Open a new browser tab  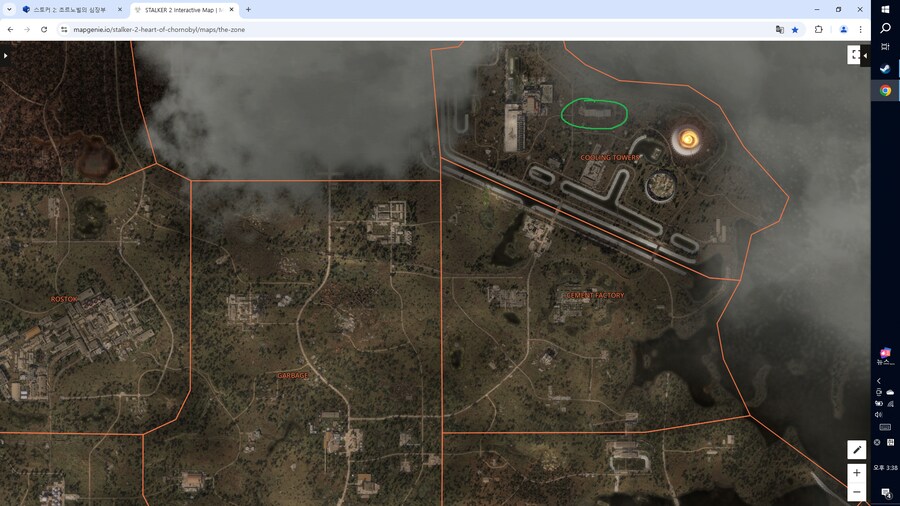pyautogui.click(x=248, y=9)
